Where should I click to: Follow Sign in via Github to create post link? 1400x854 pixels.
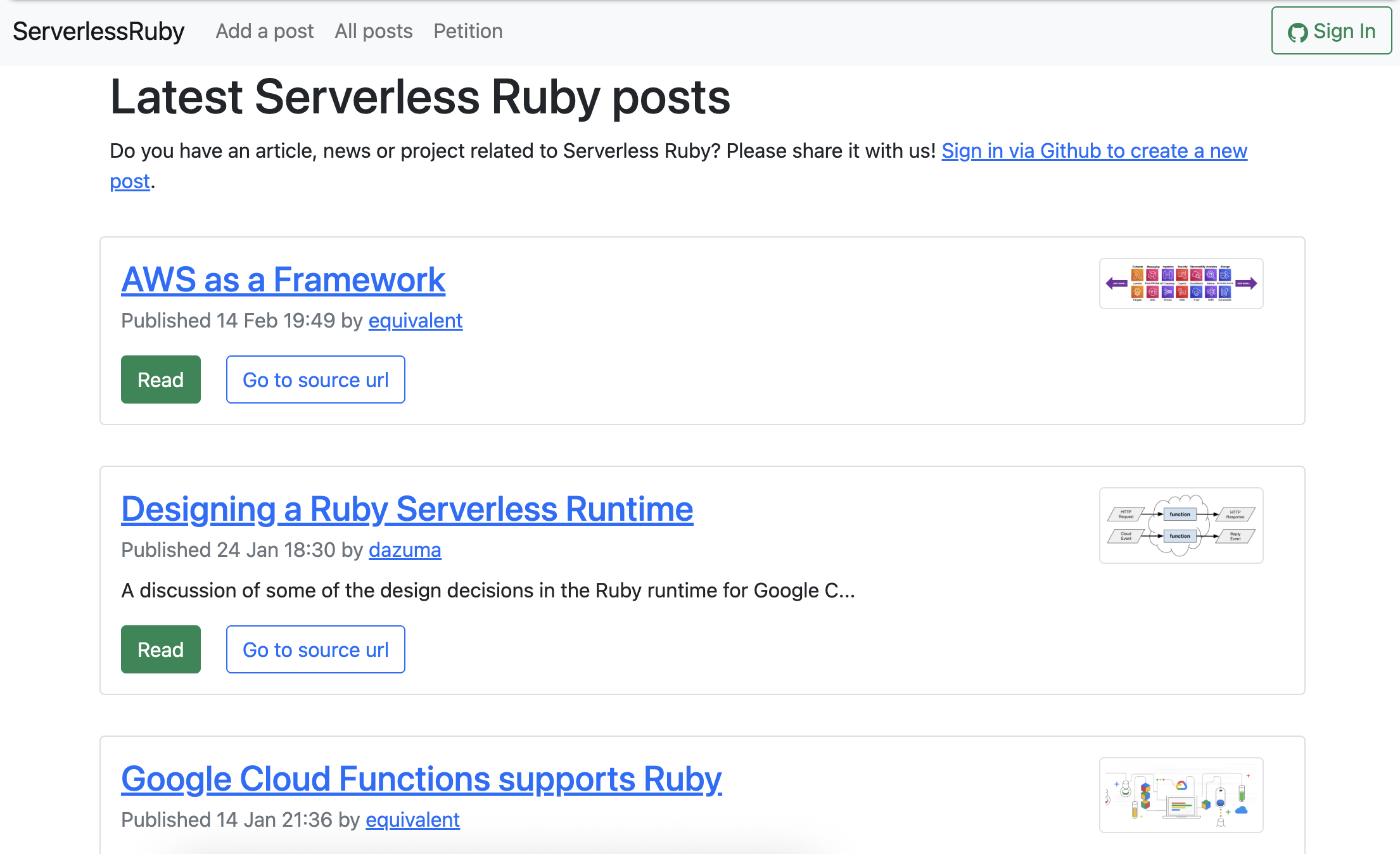coord(1093,151)
